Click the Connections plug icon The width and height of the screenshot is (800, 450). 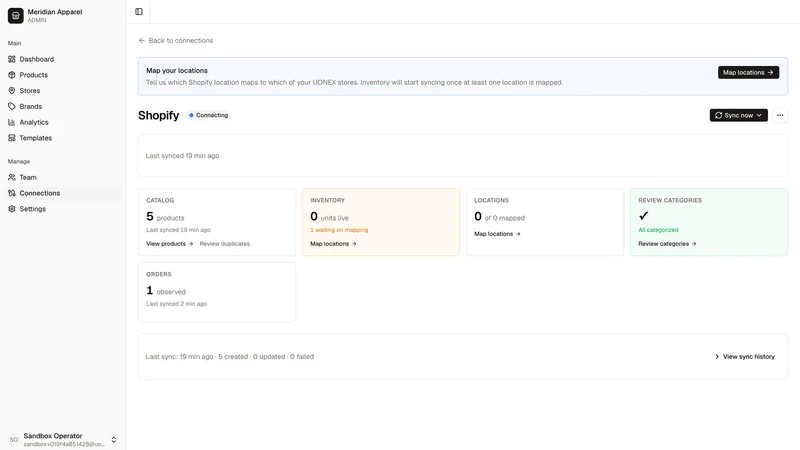pos(12,193)
